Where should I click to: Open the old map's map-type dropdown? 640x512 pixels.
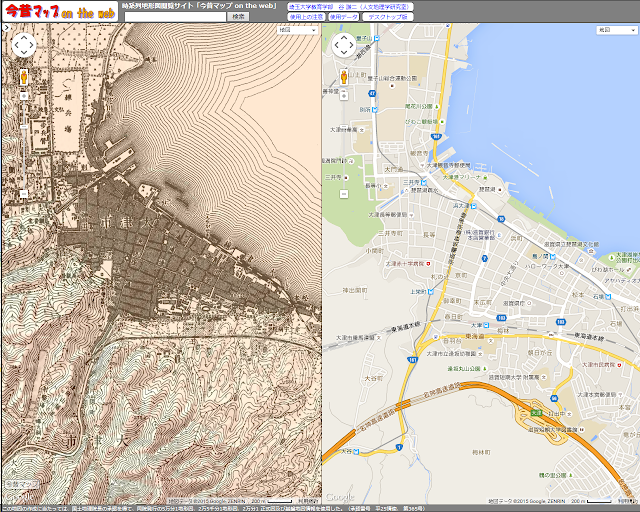pos(297,30)
